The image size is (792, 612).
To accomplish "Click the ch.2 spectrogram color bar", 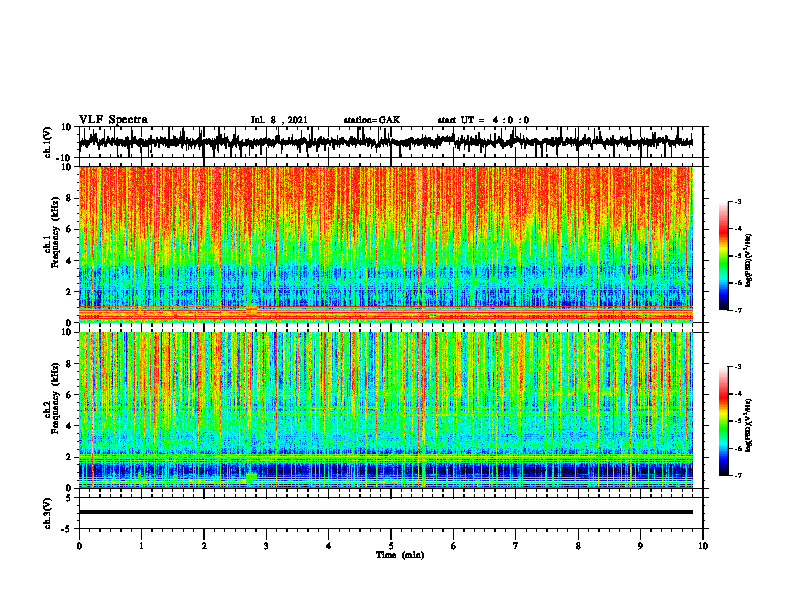I will [x=723, y=421].
